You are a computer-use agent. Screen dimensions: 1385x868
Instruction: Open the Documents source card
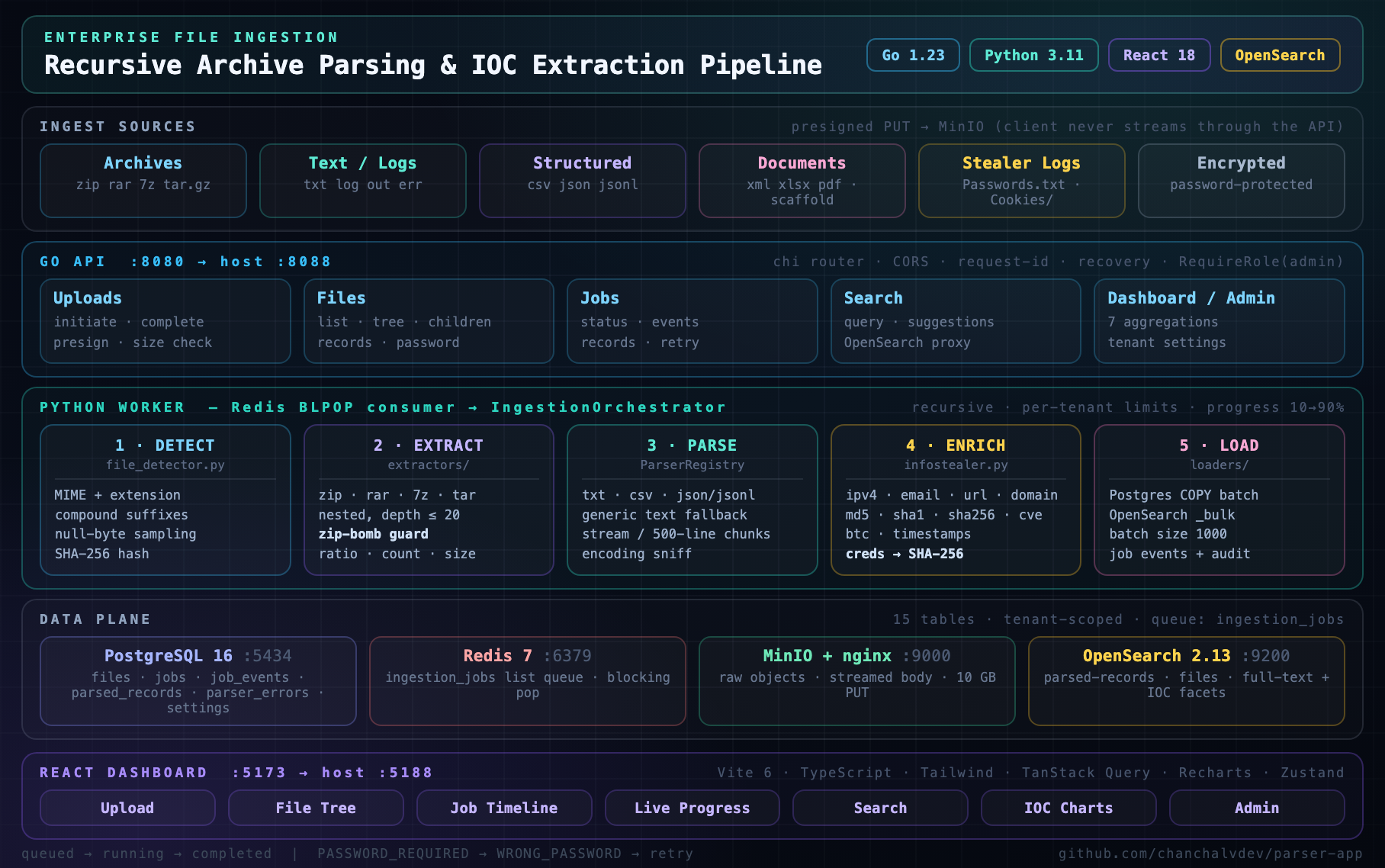pyautogui.click(x=802, y=181)
